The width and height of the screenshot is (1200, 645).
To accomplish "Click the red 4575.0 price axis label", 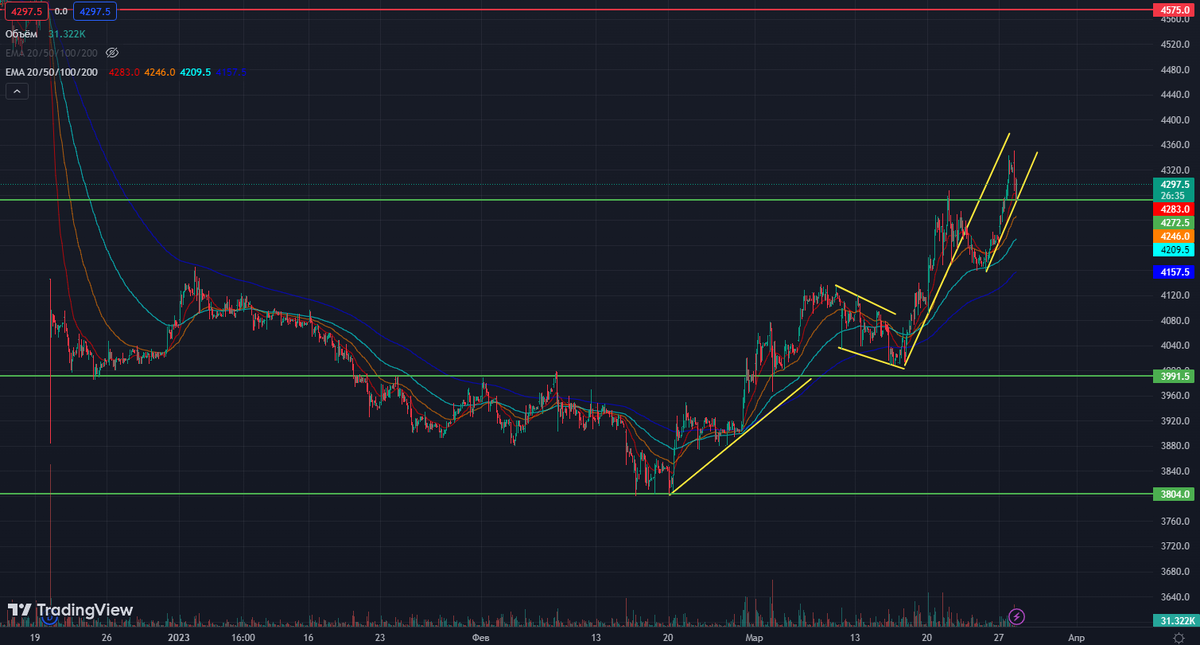I will pos(1173,10).
